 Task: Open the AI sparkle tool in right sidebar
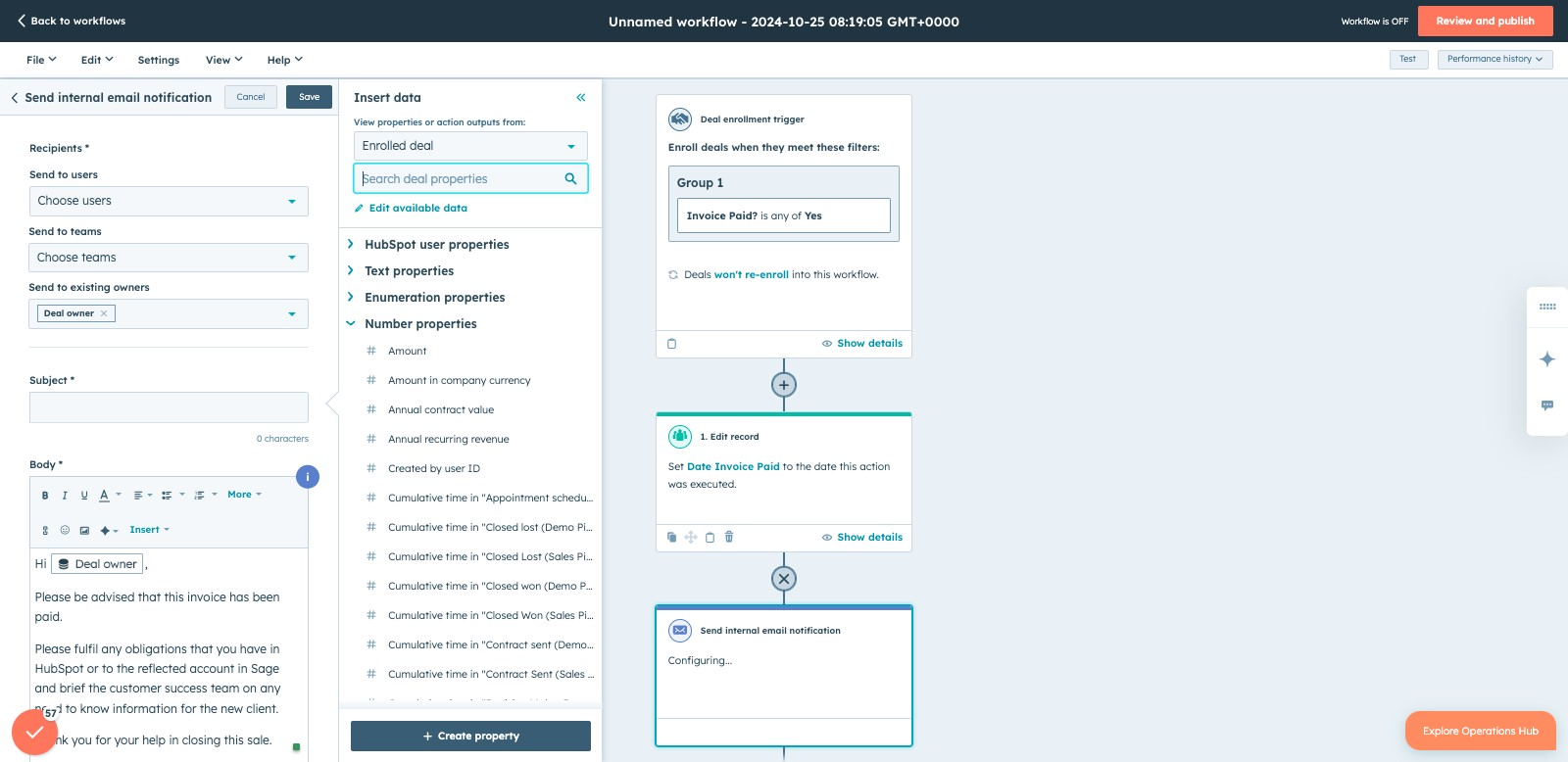(x=1547, y=358)
